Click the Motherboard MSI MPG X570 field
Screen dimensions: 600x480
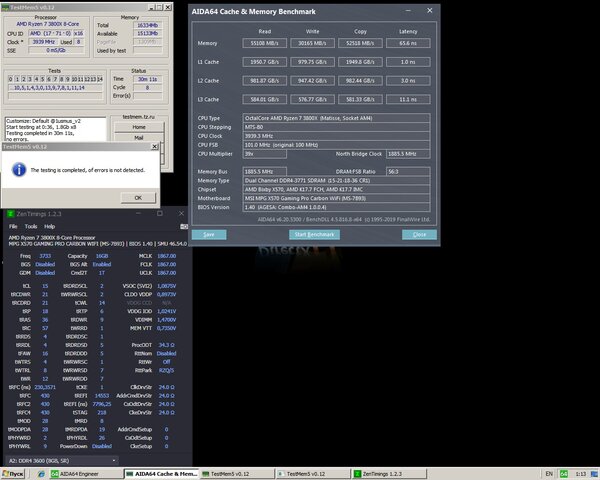(336, 198)
